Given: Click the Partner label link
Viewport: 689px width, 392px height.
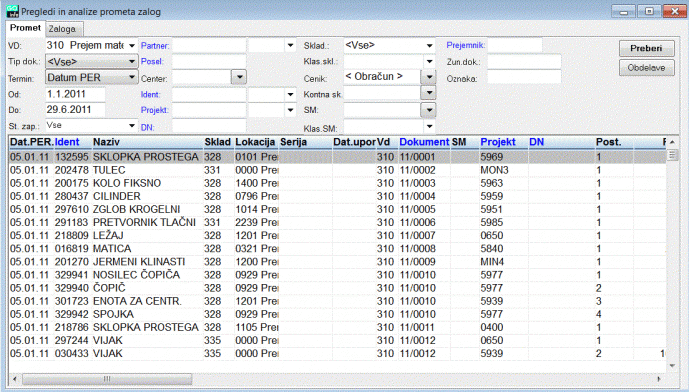Looking at the screenshot, I should pos(155,46).
